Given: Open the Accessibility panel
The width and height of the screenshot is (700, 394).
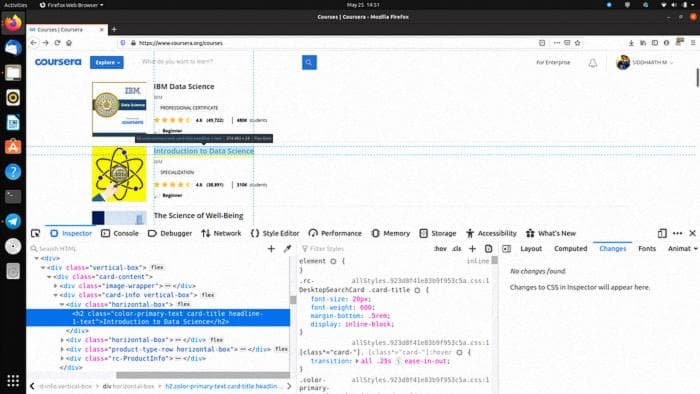Looking at the screenshot, I should [x=491, y=233].
